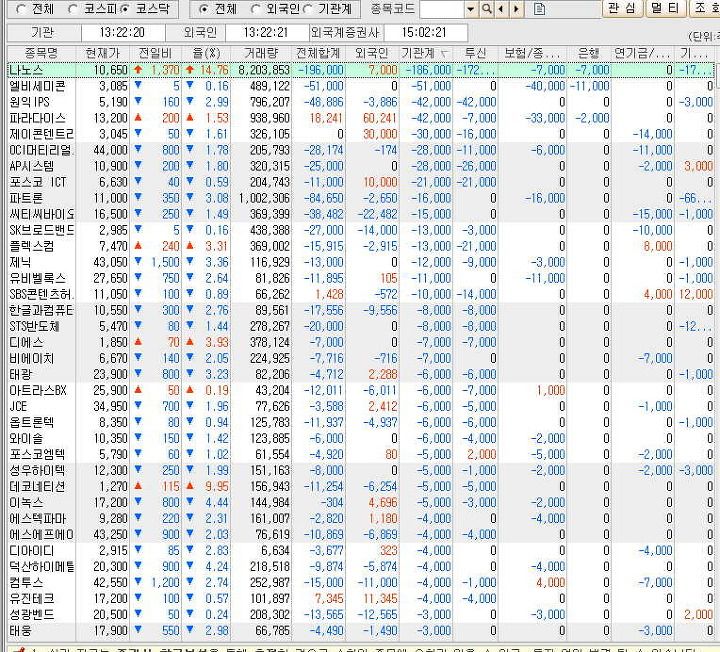Click the previous stock left-arrow icon
This screenshot has height=652, width=720.
[501, 9]
